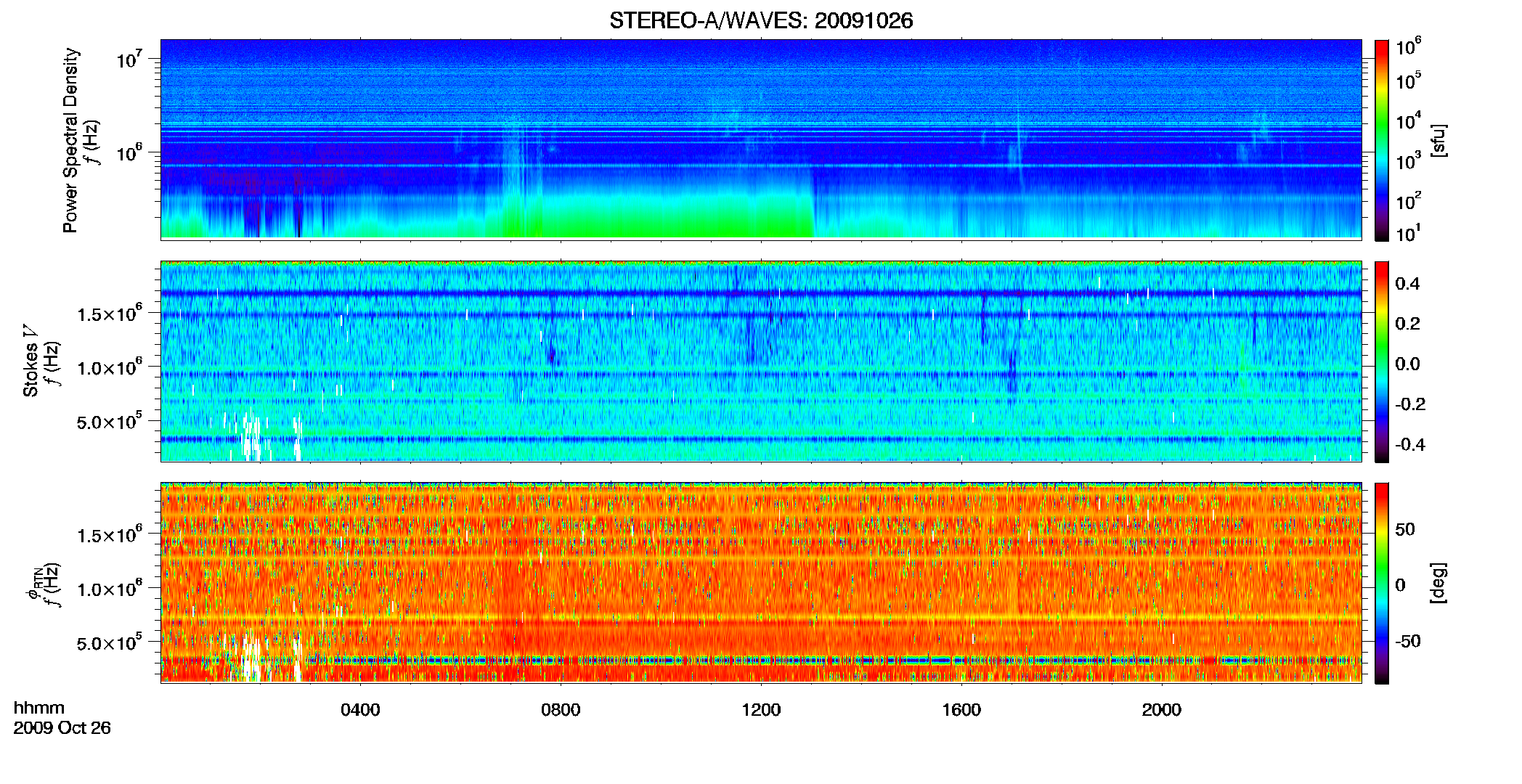Click the Stokes V panel colorbar
Image resolution: width=1522 pixels, height=784 pixels.
[1382, 362]
